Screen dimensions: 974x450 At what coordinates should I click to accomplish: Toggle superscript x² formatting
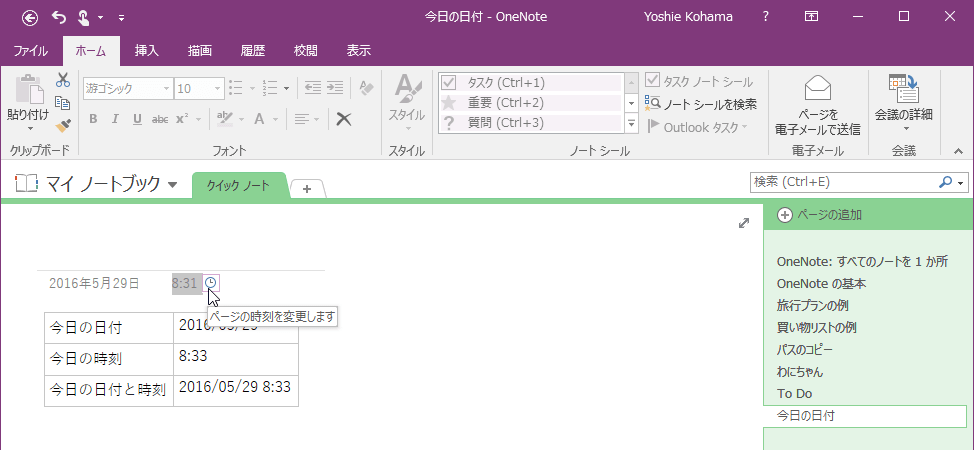coord(181,119)
